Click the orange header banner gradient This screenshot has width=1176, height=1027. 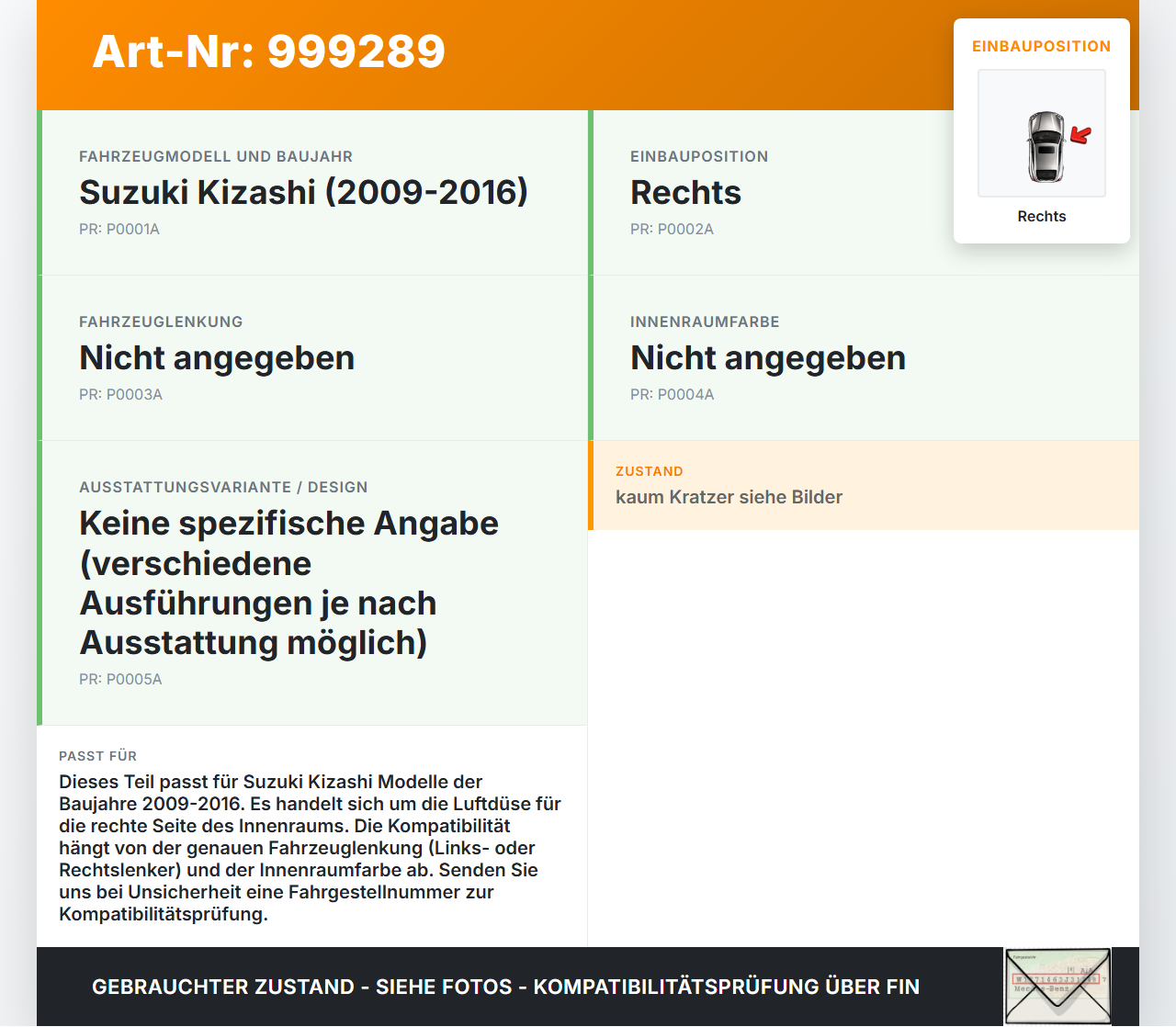(588, 53)
